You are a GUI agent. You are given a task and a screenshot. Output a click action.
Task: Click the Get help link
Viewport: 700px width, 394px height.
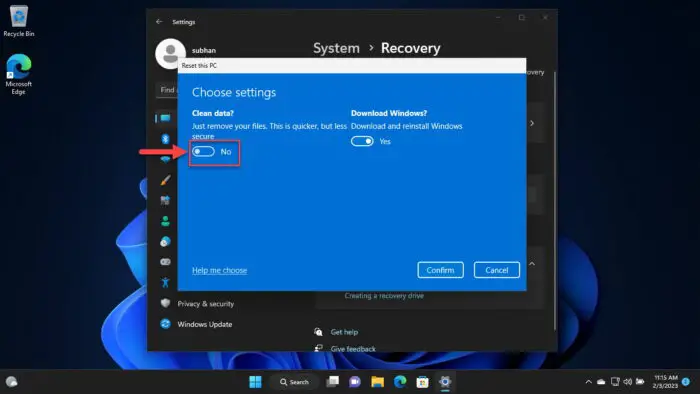[x=344, y=332]
